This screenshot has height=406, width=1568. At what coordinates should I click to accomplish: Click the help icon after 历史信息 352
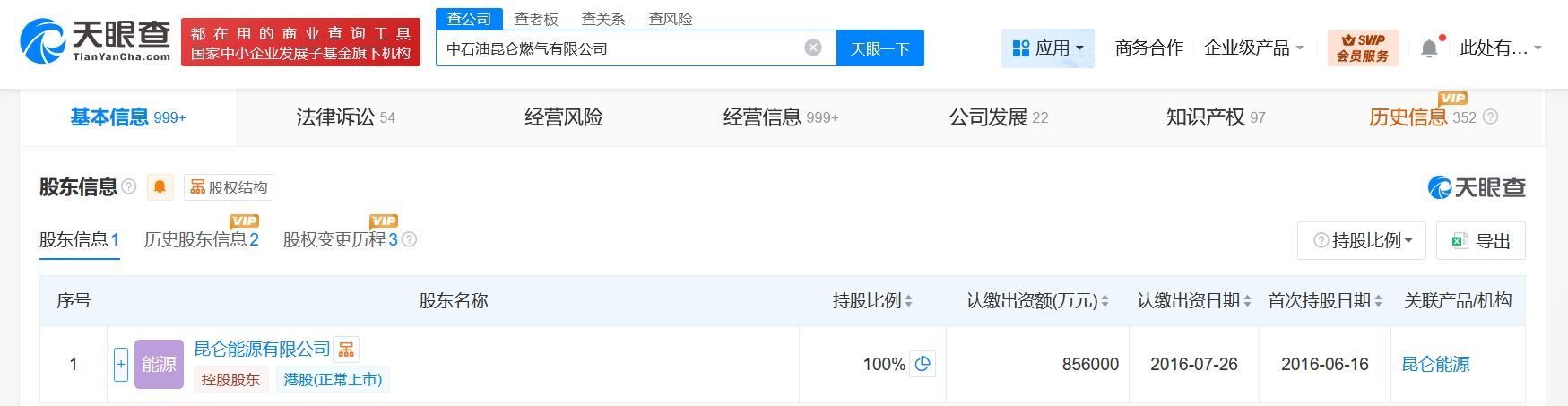pyautogui.click(x=1490, y=117)
